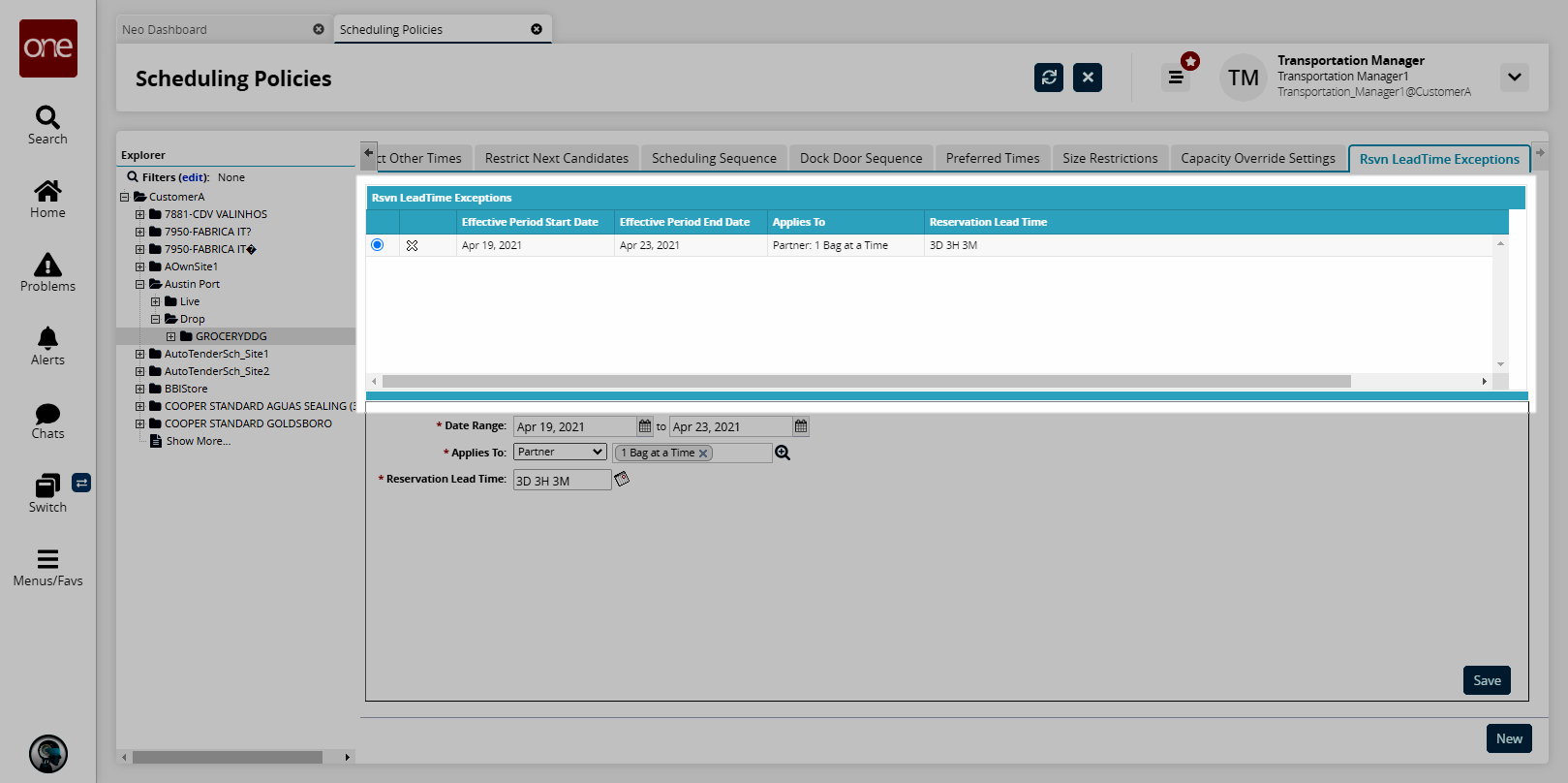Switch to Preferred Times tab

992,158
